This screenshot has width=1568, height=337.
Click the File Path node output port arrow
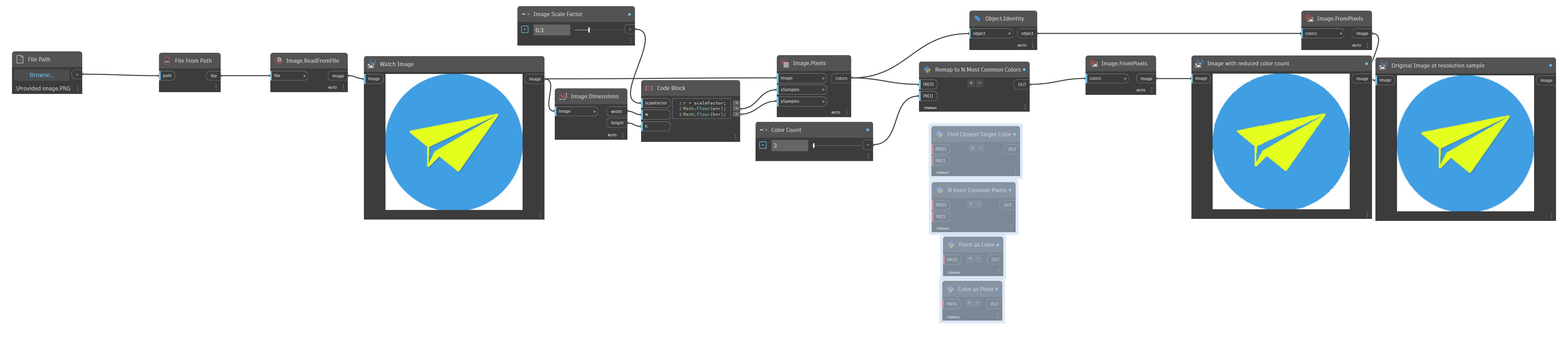(77, 74)
